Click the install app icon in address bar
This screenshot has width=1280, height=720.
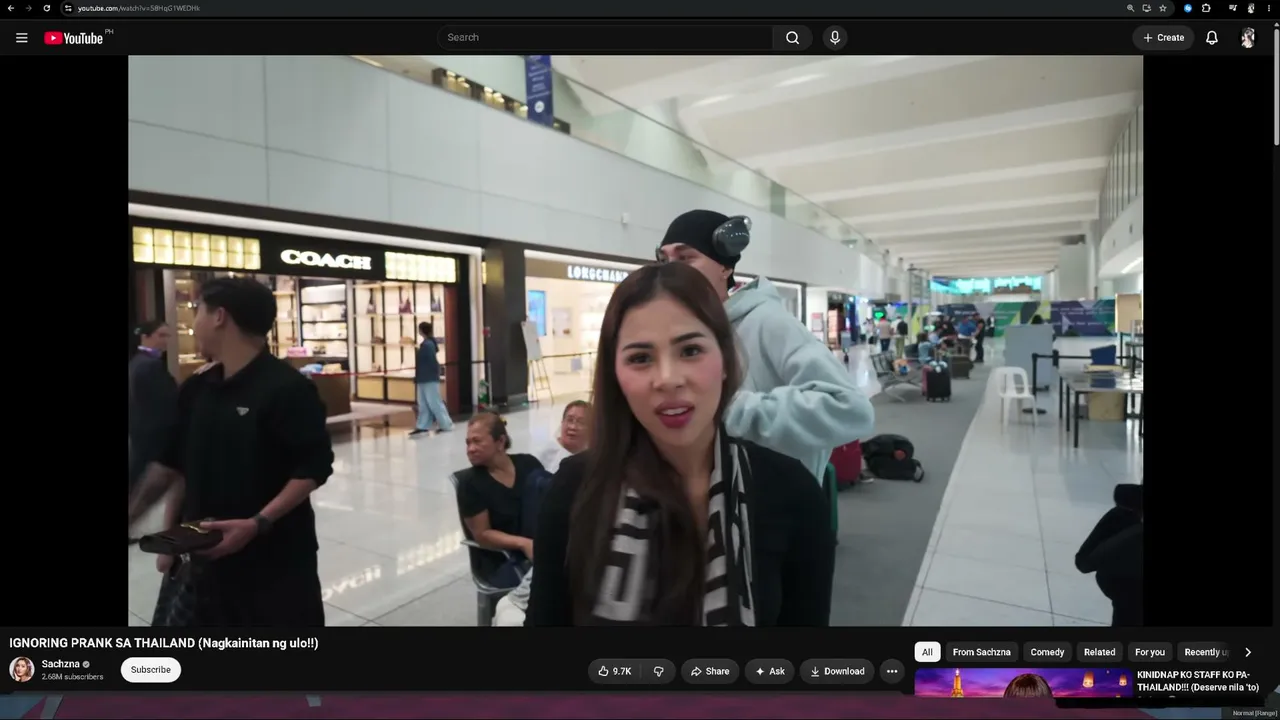click(x=1147, y=8)
